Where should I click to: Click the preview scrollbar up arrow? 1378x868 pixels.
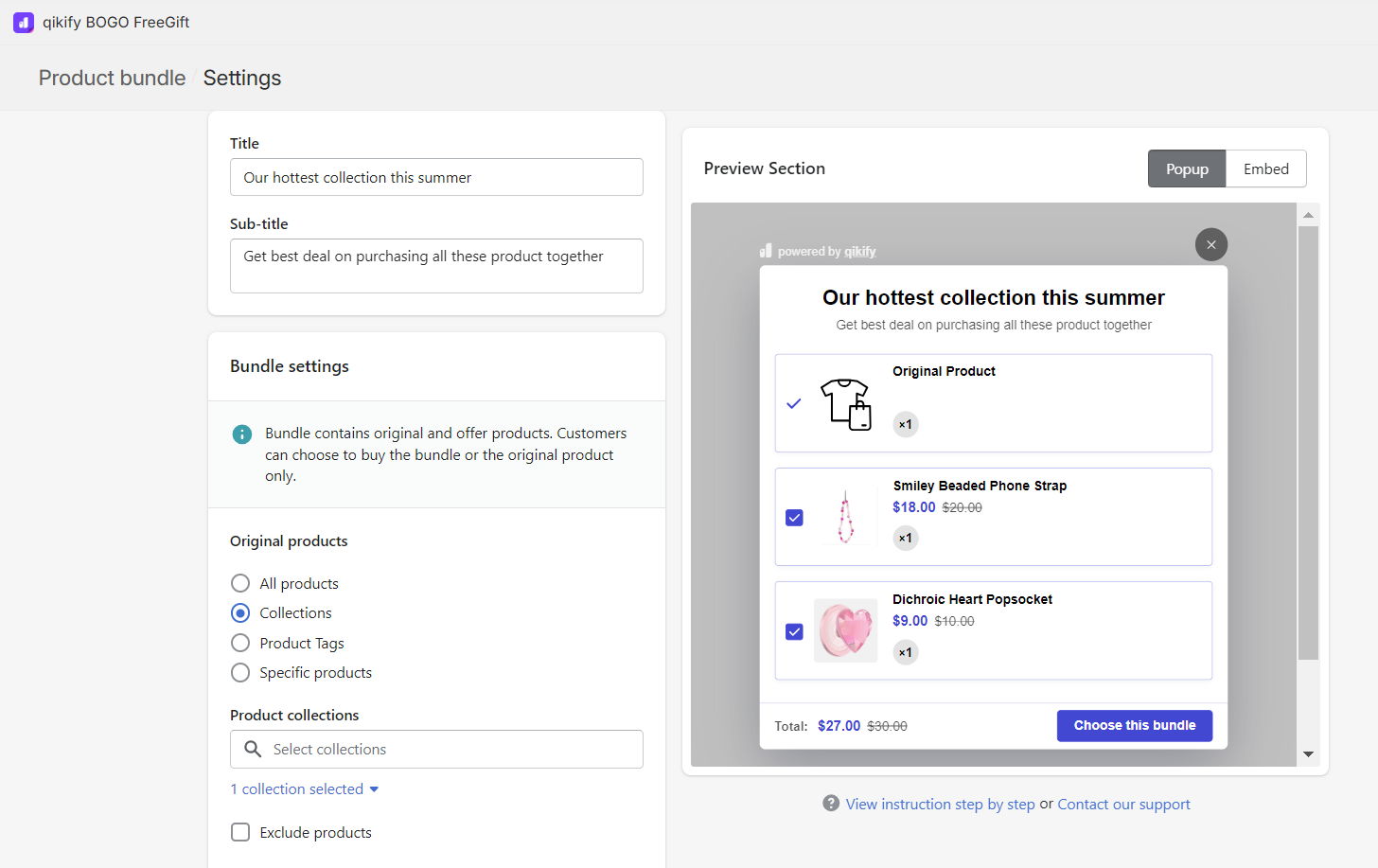(1308, 215)
